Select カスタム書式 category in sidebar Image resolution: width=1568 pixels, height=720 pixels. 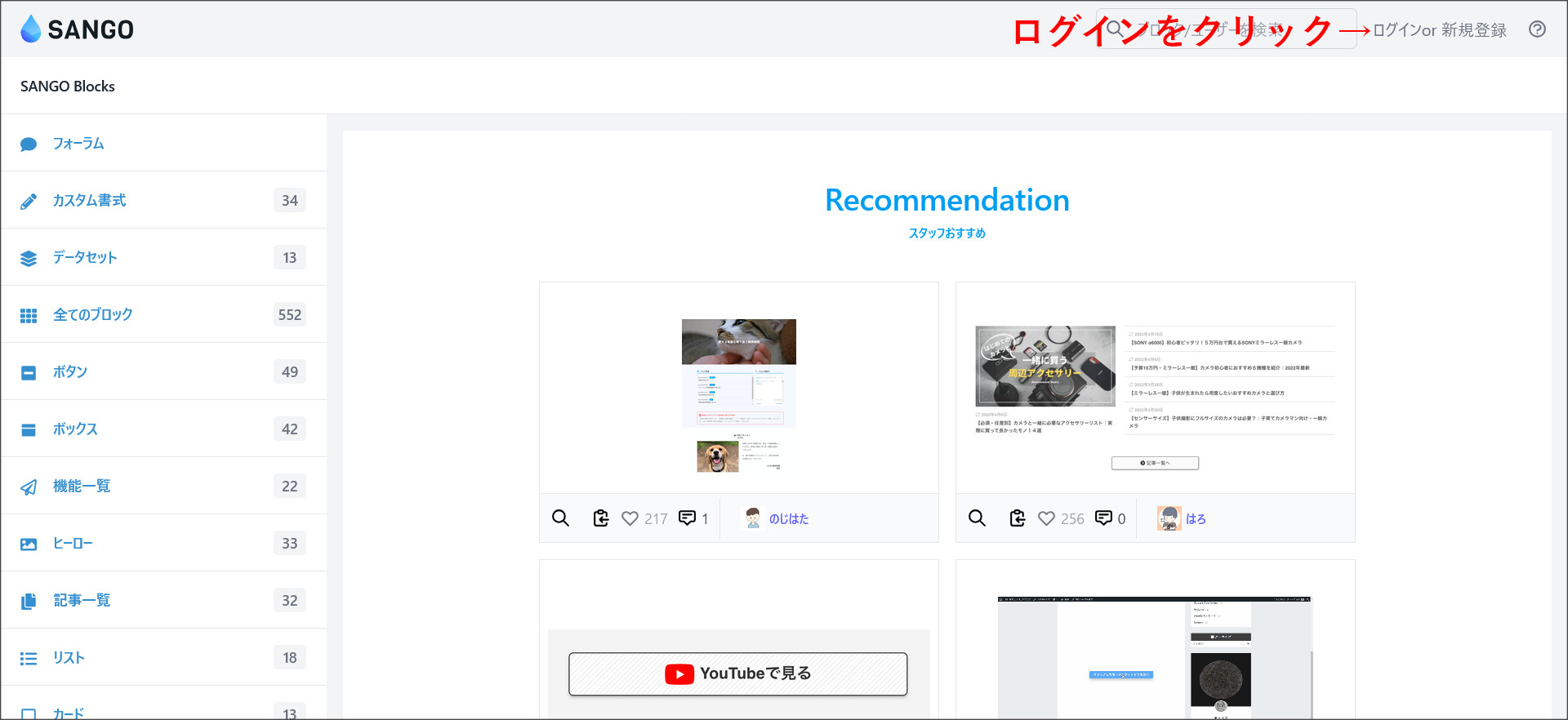pyautogui.click(x=89, y=201)
